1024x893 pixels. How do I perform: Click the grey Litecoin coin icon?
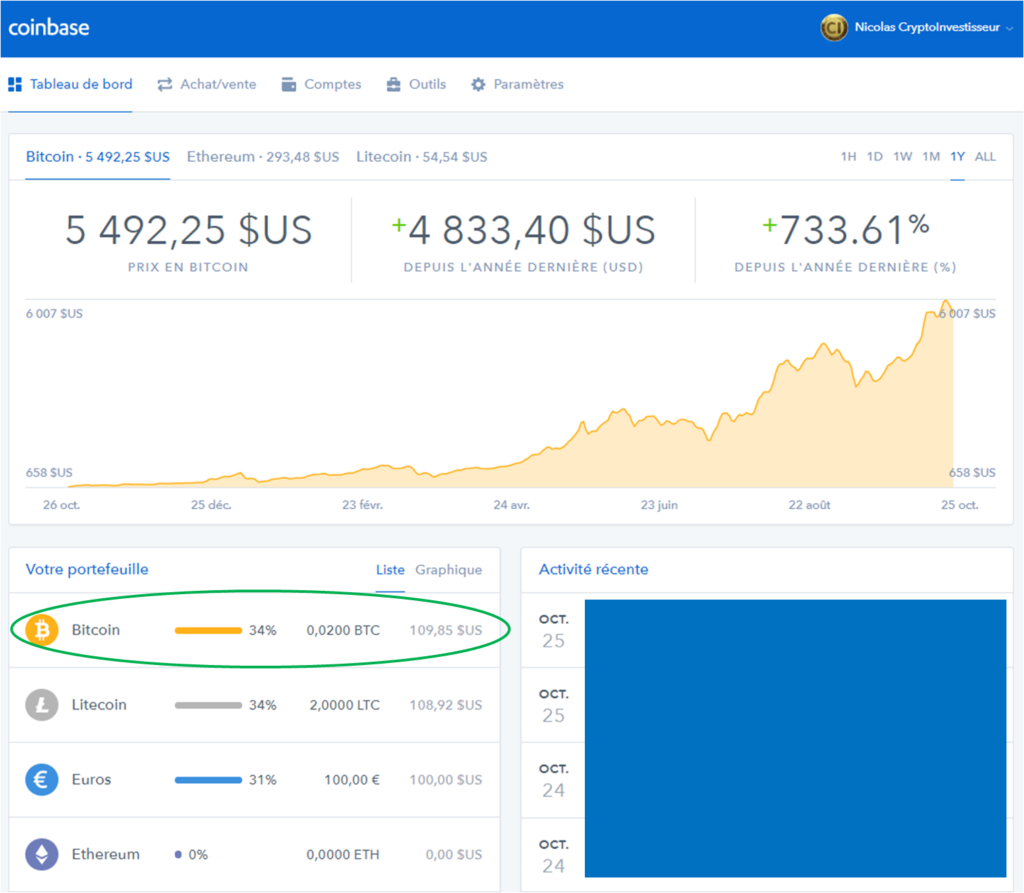(x=42, y=705)
